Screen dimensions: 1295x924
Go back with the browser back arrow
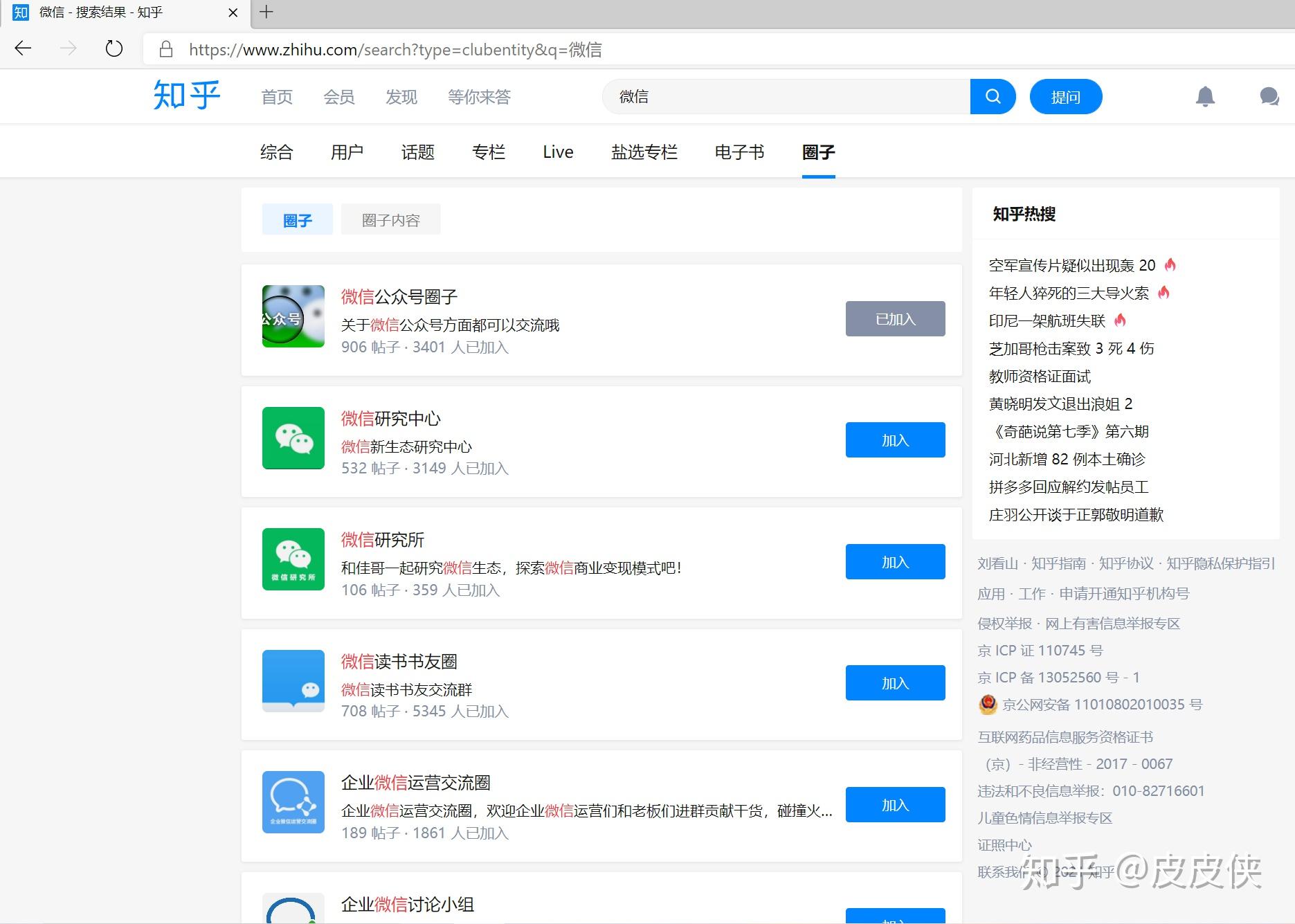tap(23, 48)
